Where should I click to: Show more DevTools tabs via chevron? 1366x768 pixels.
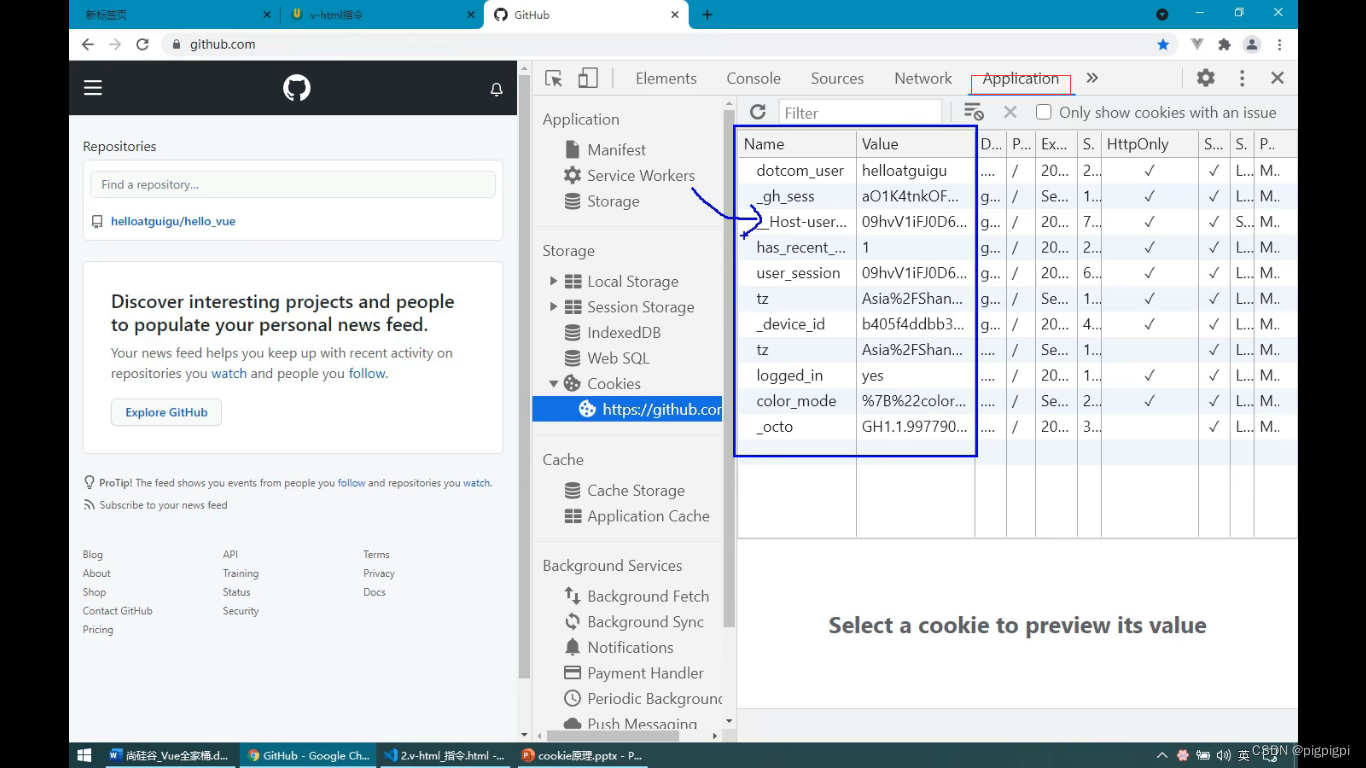[1092, 78]
